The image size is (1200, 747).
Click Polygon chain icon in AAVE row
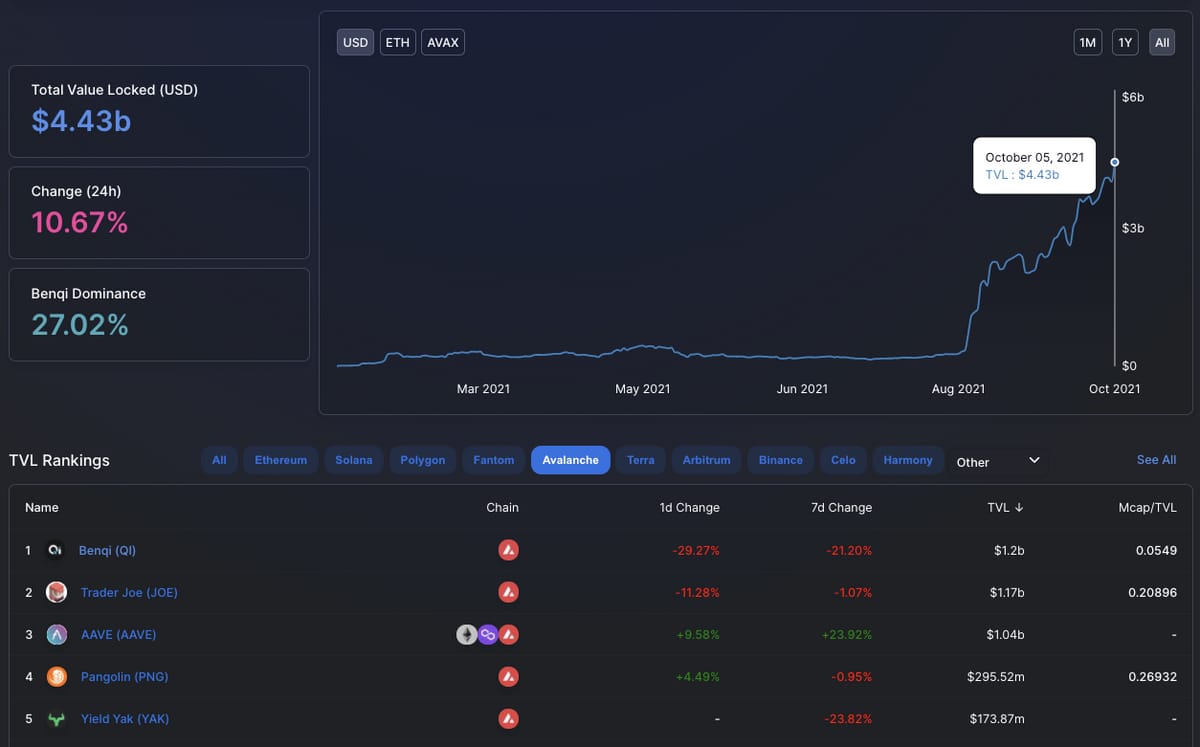488,634
